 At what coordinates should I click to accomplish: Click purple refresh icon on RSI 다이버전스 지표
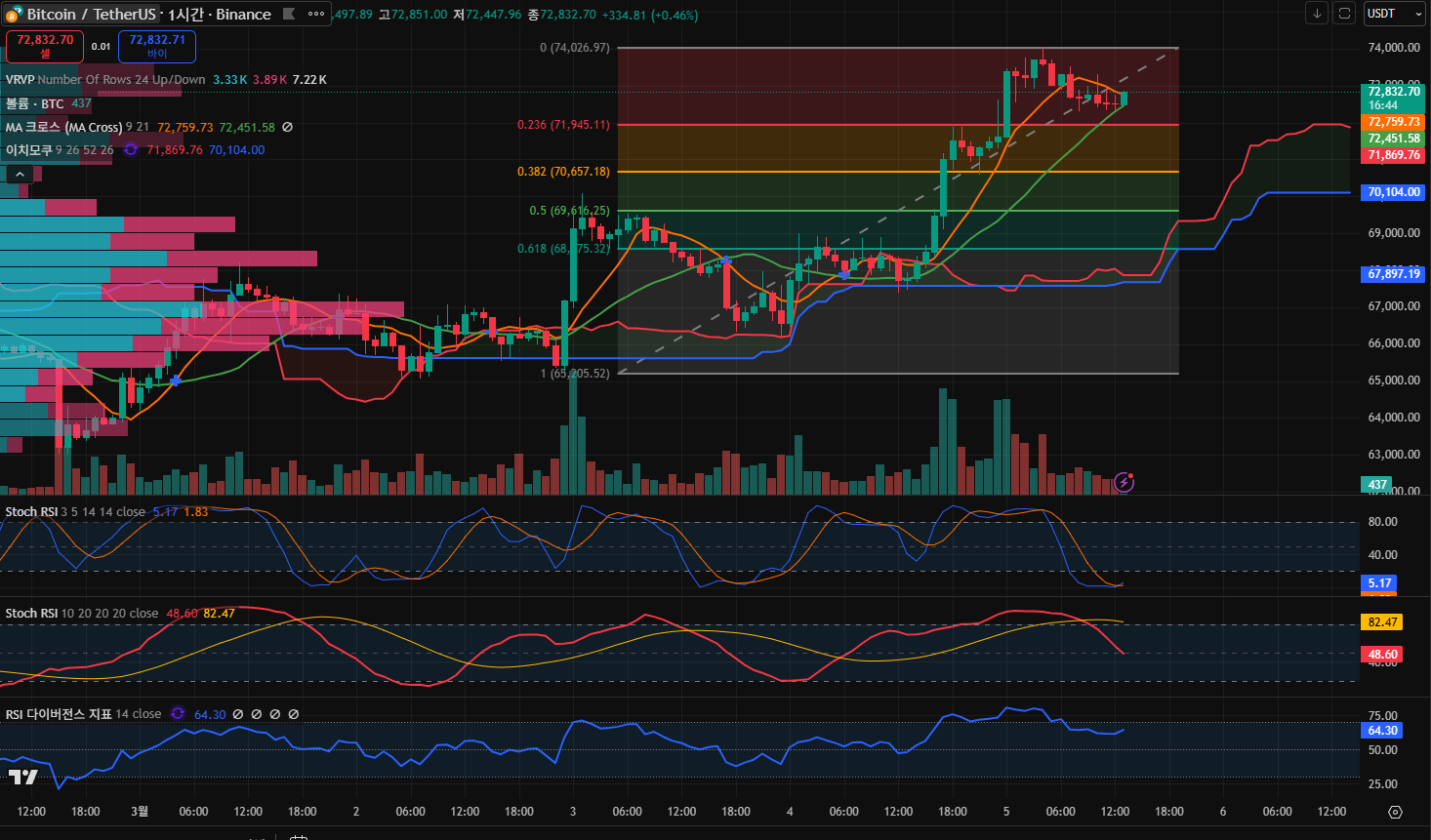click(178, 714)
